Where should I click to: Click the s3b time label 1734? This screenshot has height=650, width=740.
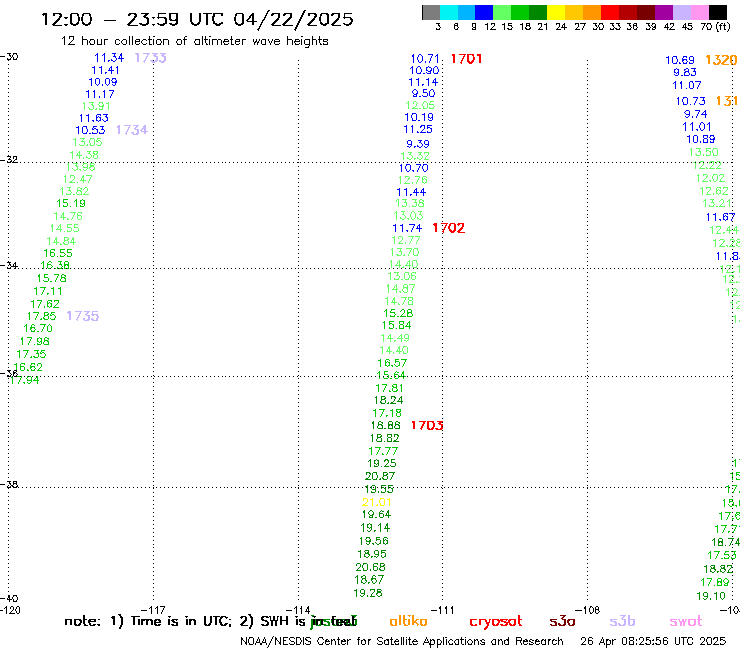[132, 130]
